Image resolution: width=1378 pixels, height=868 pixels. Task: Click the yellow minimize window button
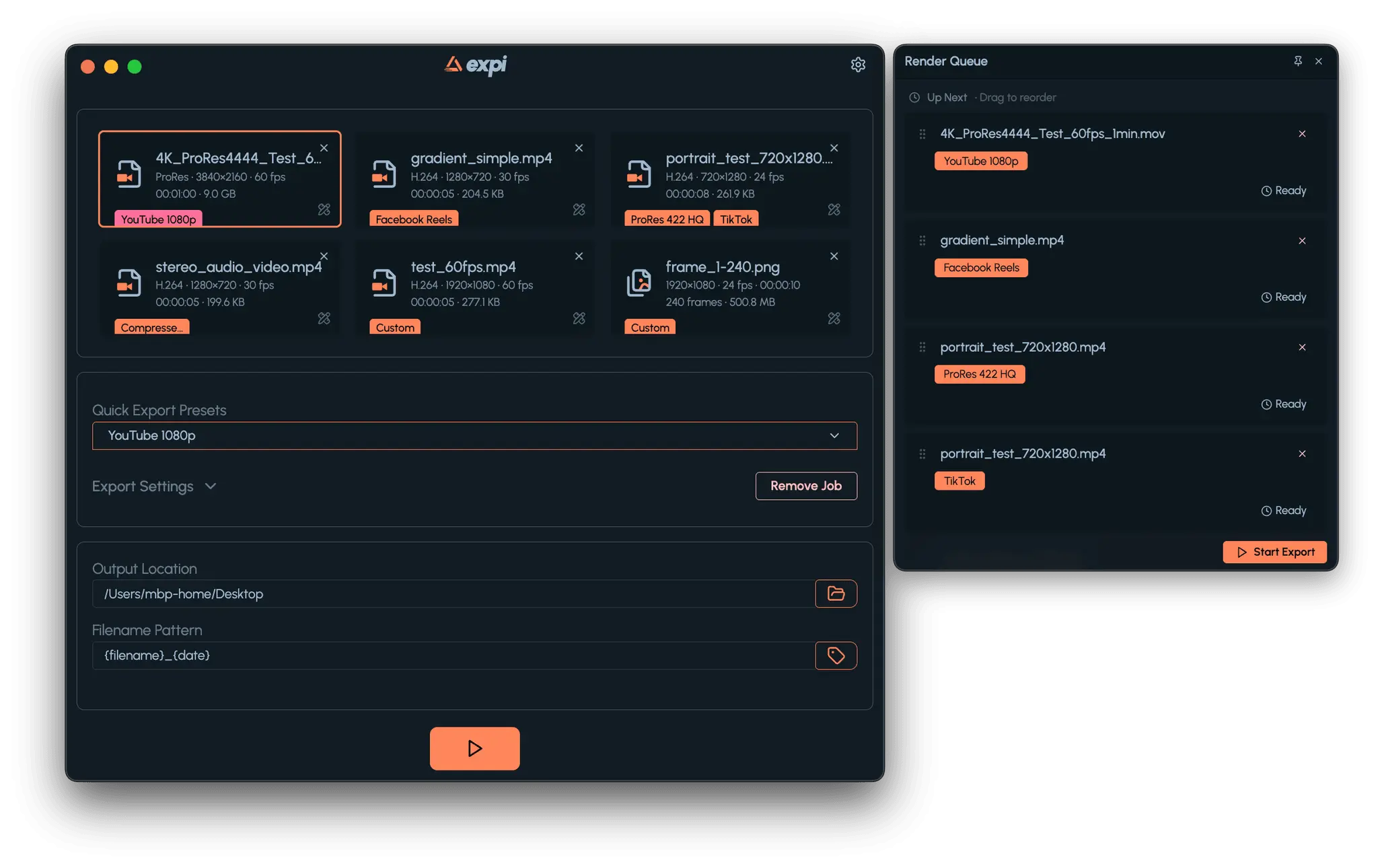pyautogui.click(x=111, y=67)
